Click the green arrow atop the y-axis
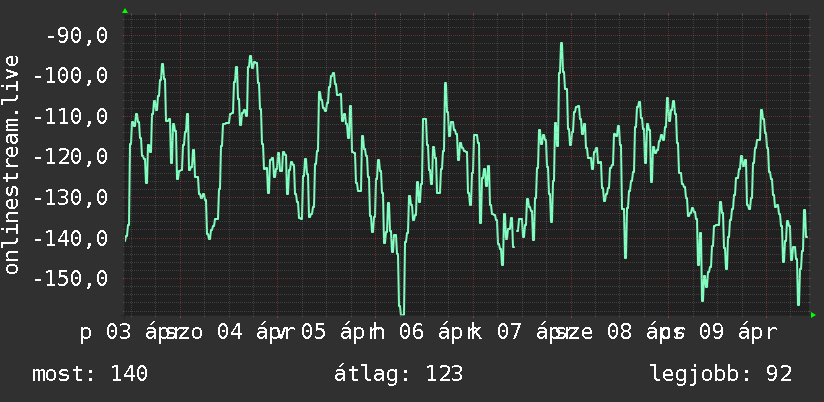 (125, 11)
